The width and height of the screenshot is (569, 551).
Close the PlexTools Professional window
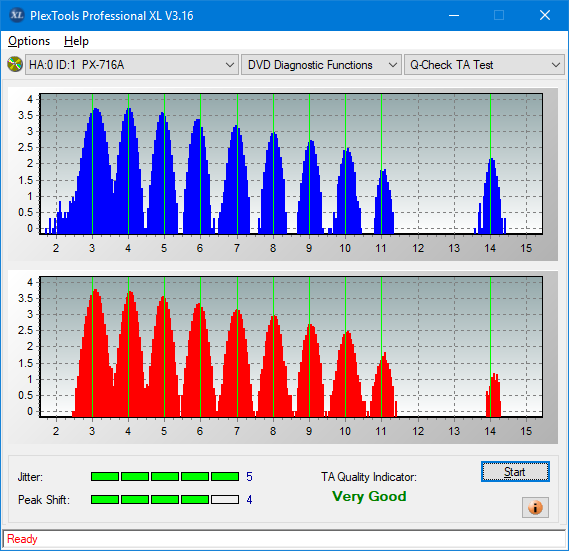545,15
